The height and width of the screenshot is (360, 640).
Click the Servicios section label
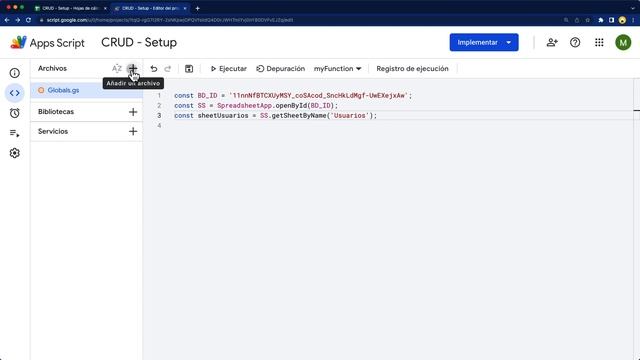(53, 131)
